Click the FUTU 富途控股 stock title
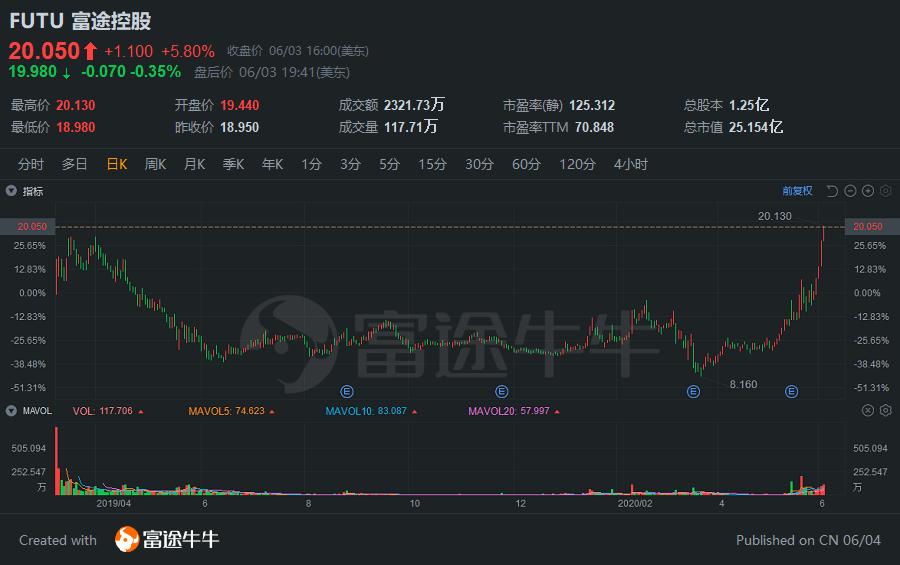Viewport: 900px width, 565px height. (80, 21)
